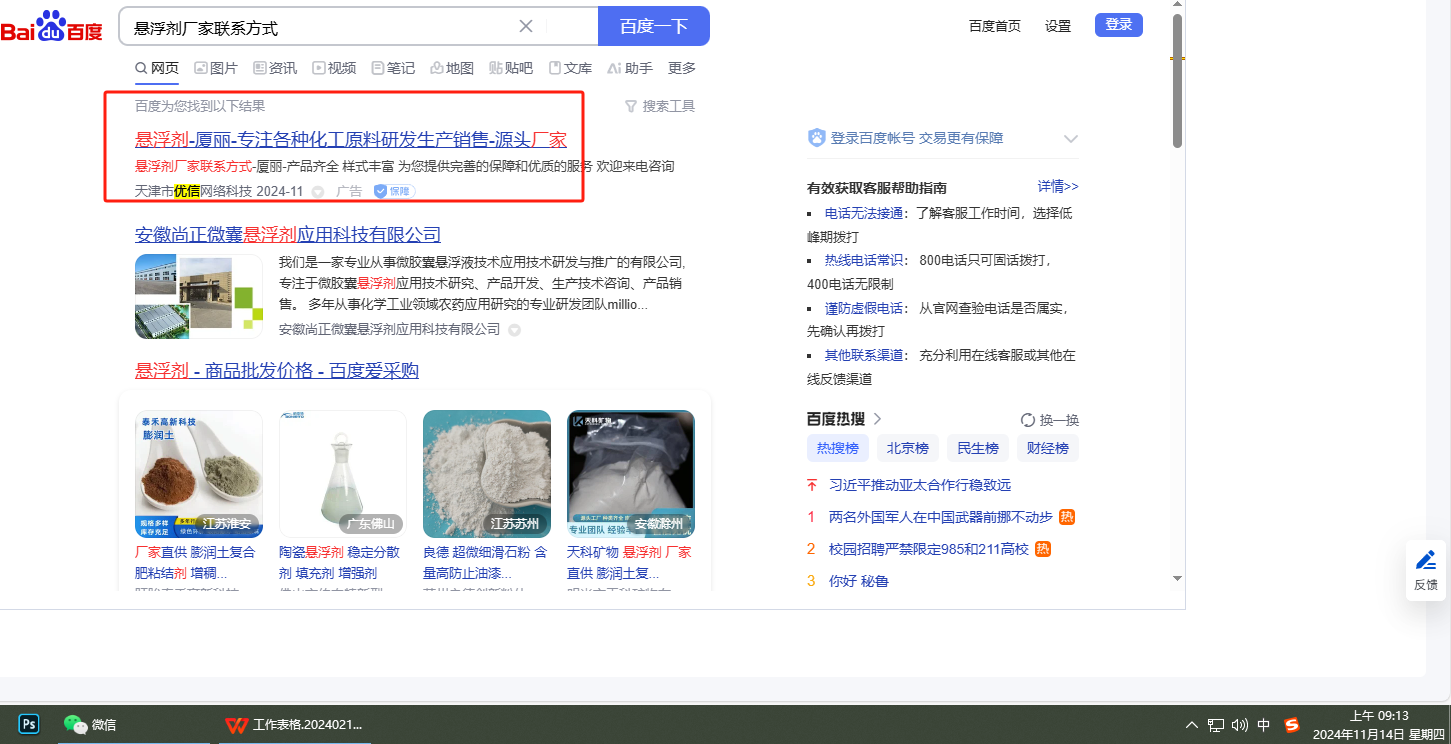Image resolution: width=1451 pixels, height=744 pixels.
Task: Switch to the 贴吧 tab
Action: [x=511, y=68]
